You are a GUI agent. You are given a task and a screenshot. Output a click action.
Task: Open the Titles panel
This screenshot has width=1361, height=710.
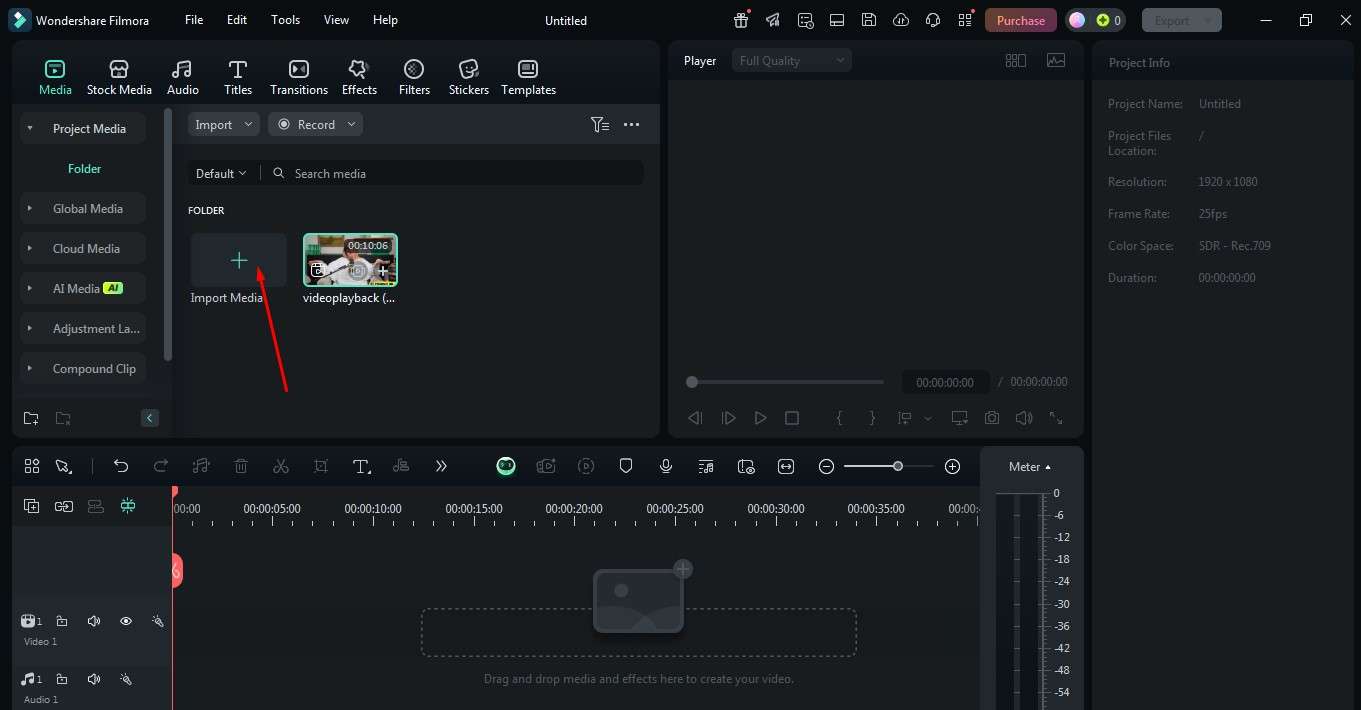pos(238,78)
